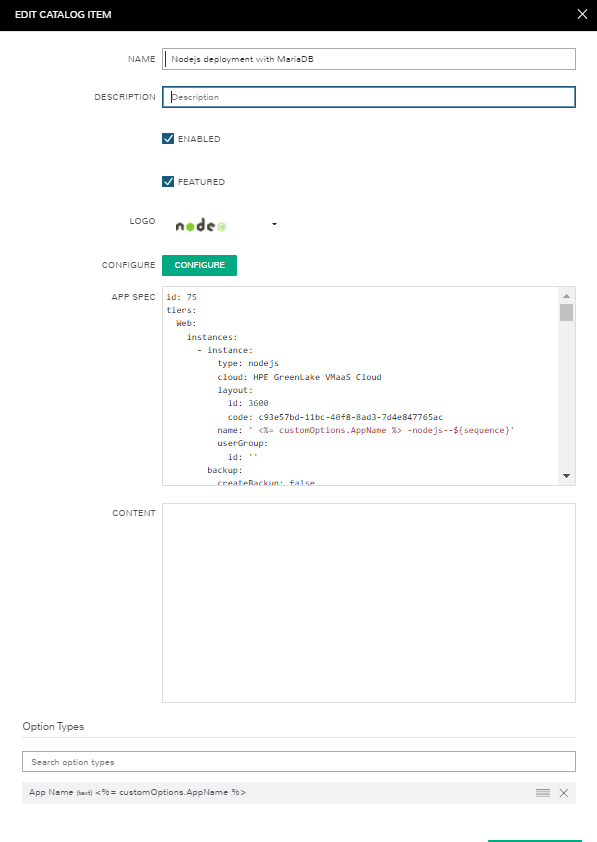Click inside the empty Content text area
Image resolution: width=597 pixels, height=842 pixels.
click(369, 603)
